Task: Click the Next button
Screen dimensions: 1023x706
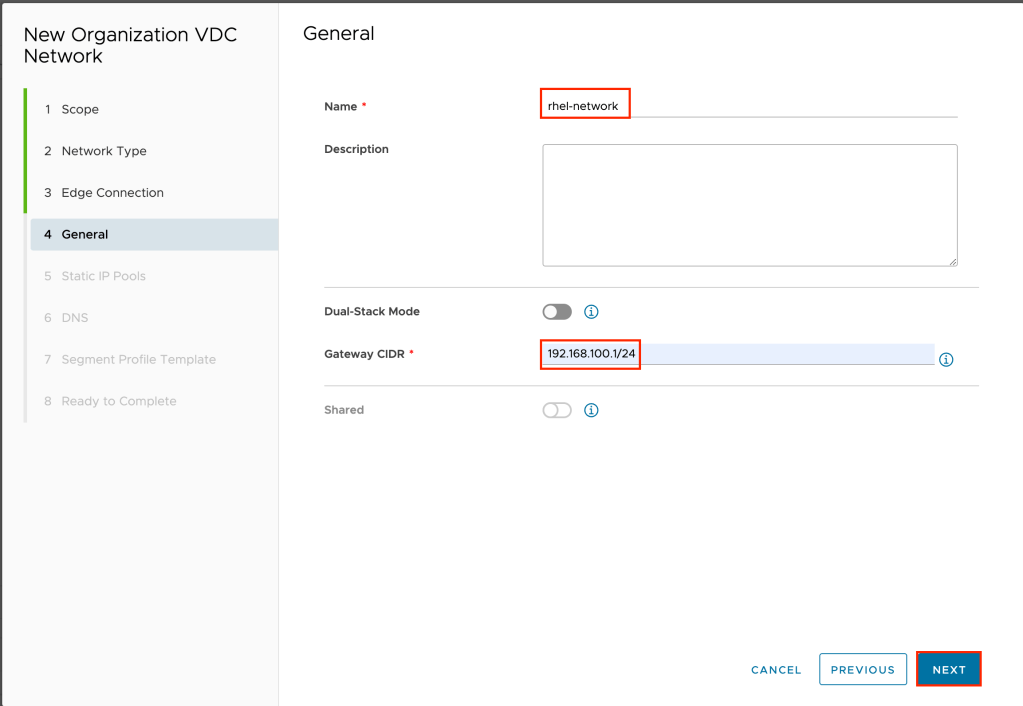Action: 948,670
